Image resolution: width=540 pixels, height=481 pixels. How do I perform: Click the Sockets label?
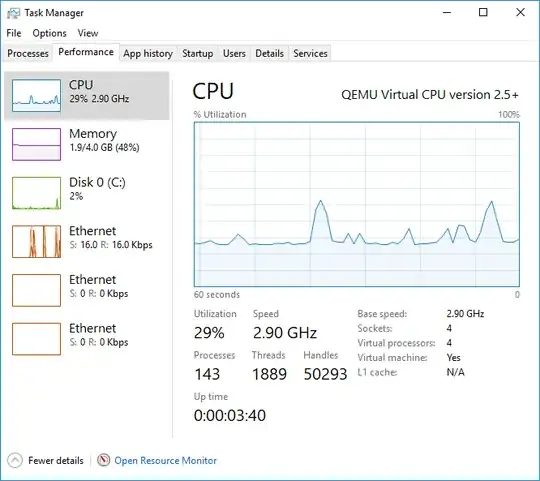point(375,328)
